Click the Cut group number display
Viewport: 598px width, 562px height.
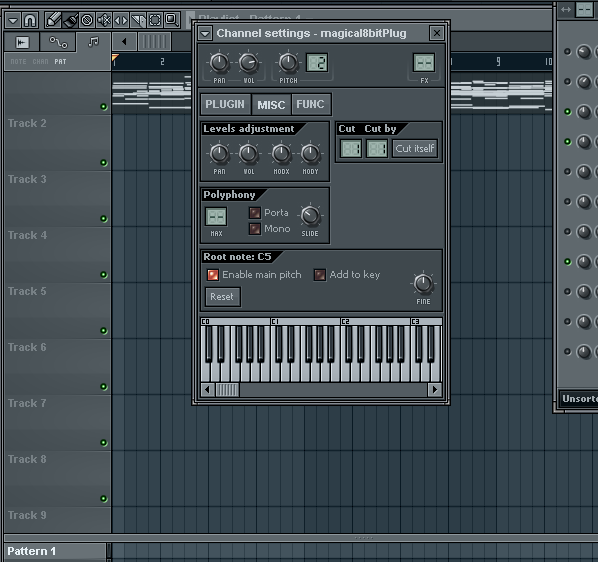tap(350, 149)
